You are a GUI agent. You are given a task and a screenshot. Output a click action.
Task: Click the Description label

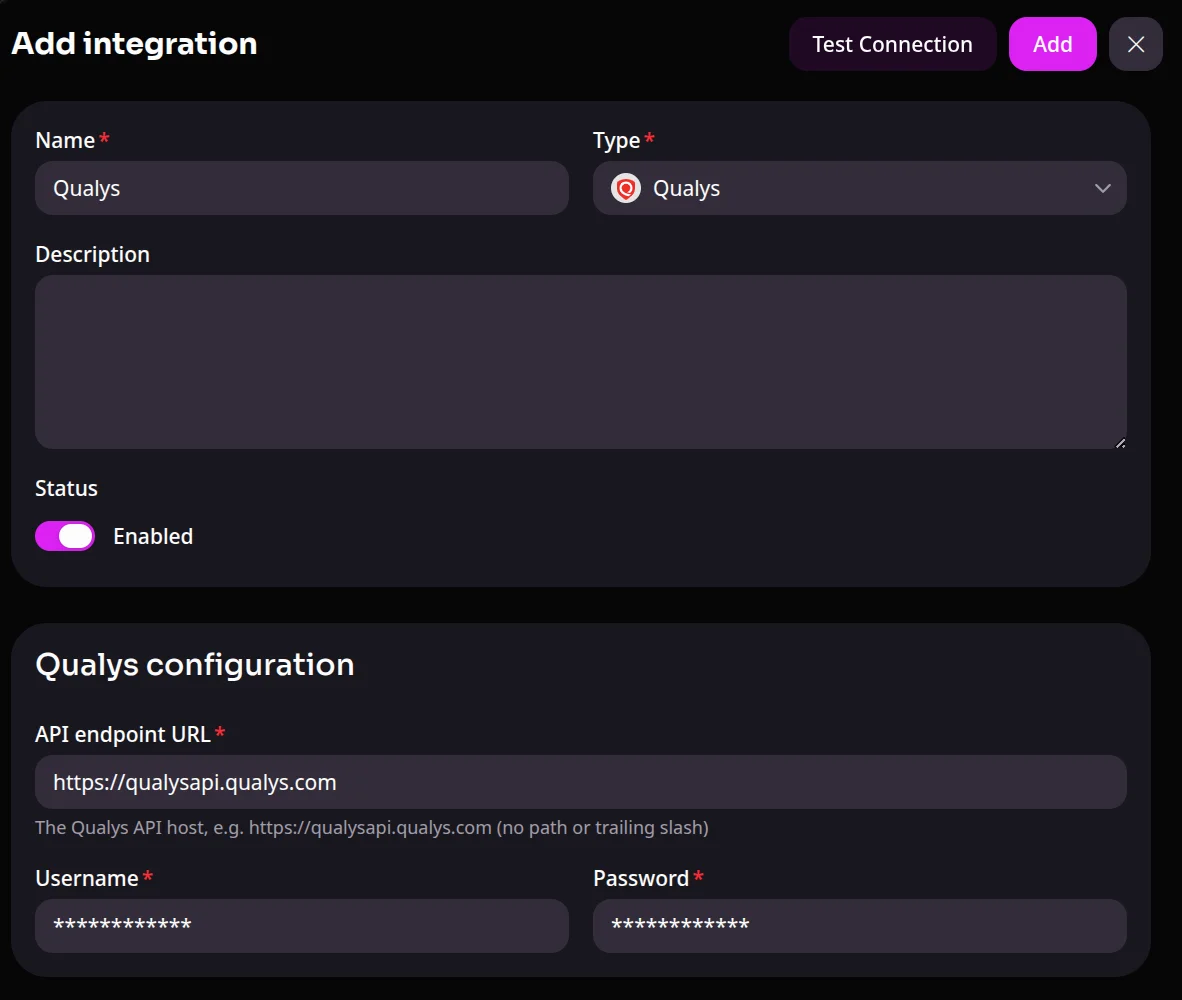pyautogui.click(x=93, y=255)
